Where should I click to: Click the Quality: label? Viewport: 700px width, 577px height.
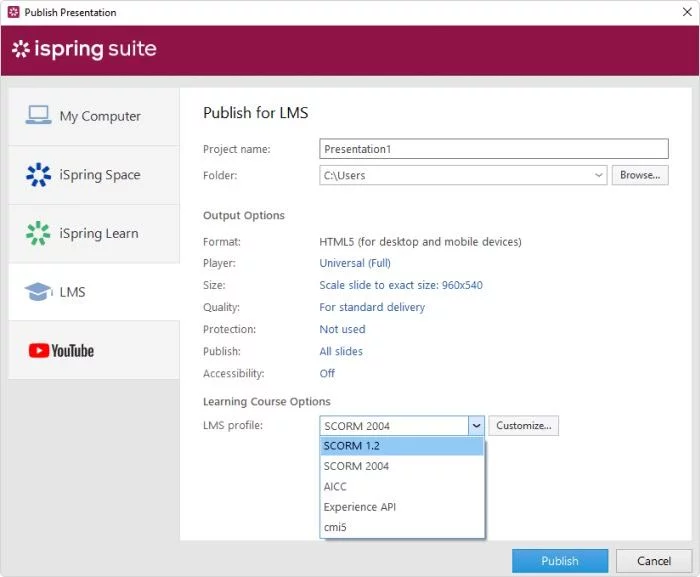[221, 307]
